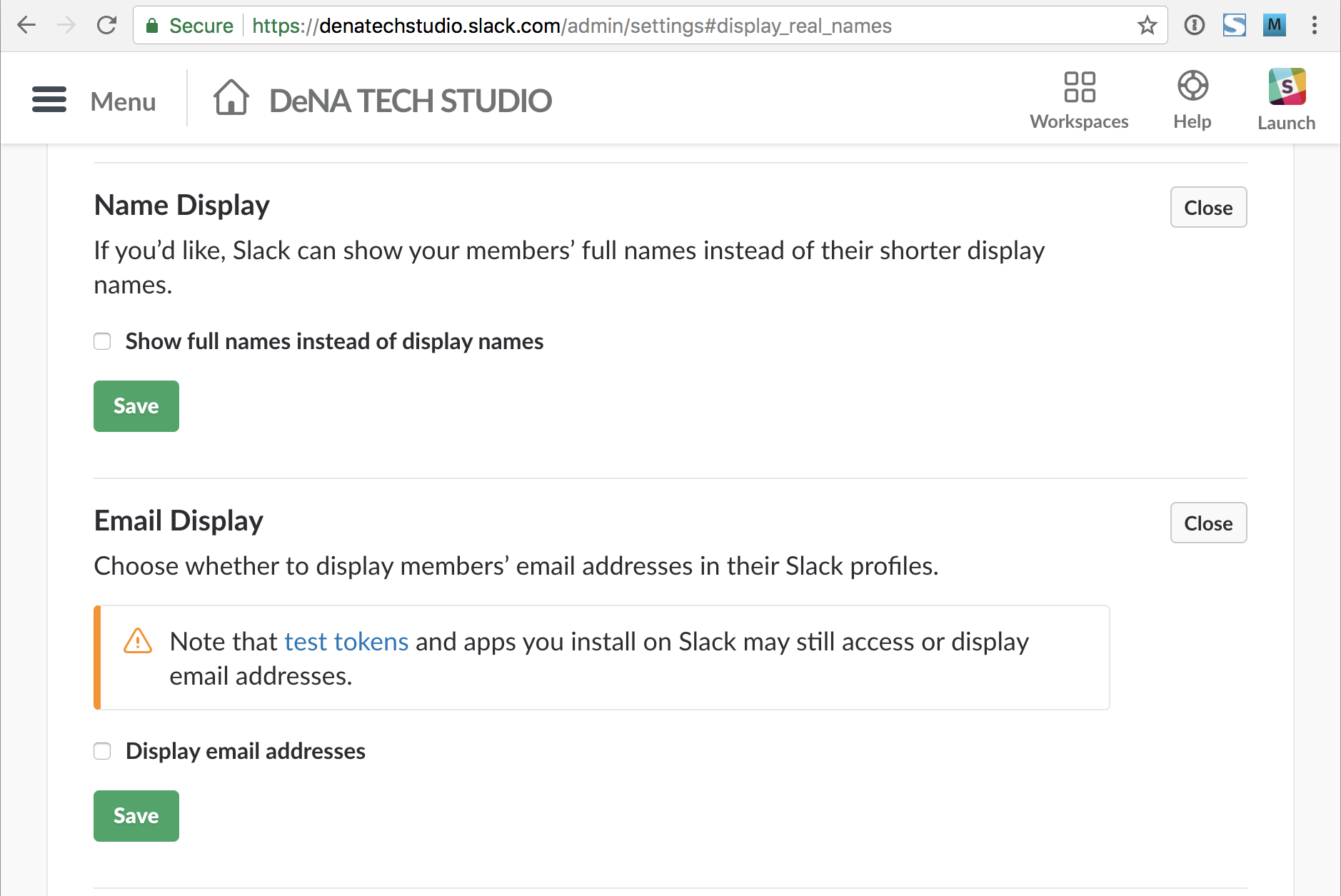This screenshot has width=1341, height=896.
Task: Click the green Secure padlock icon
Action: point(151,26)
